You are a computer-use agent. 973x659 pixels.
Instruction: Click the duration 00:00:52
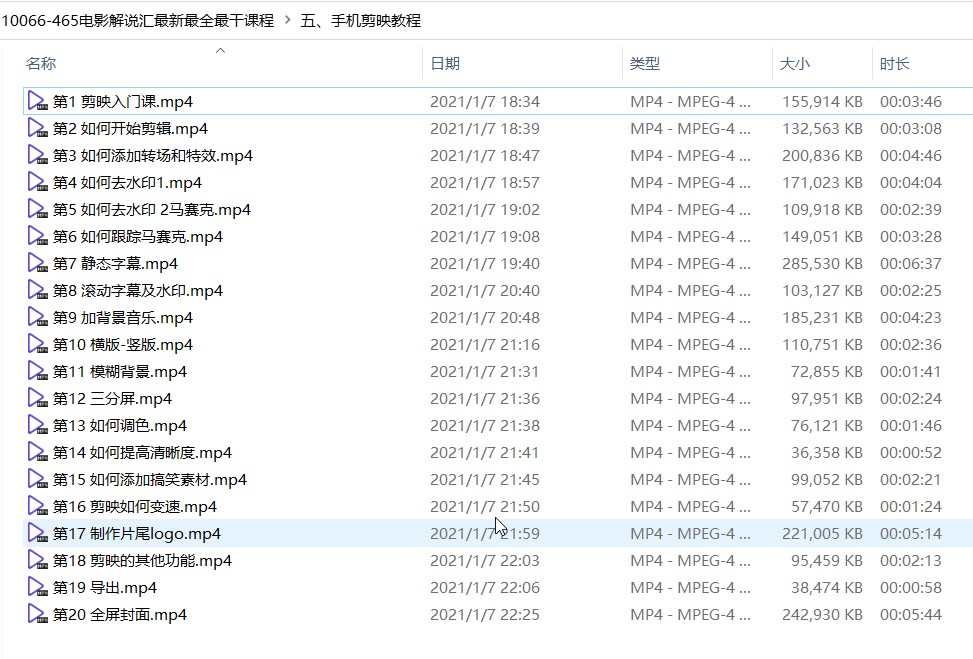(911, 452)
